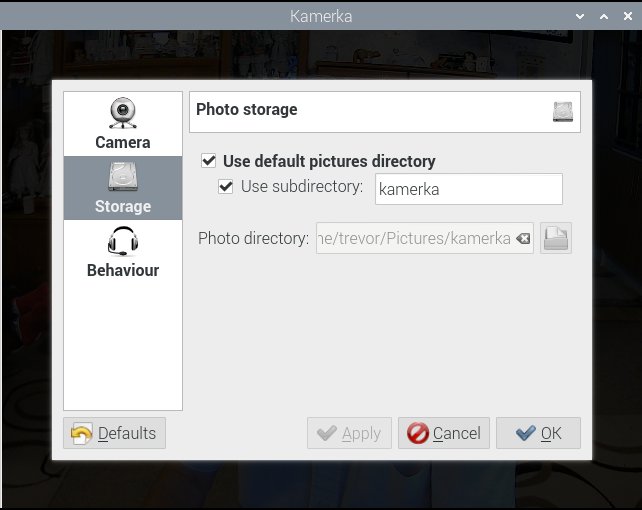Cancel the configuration dialog

pos(444,433)
